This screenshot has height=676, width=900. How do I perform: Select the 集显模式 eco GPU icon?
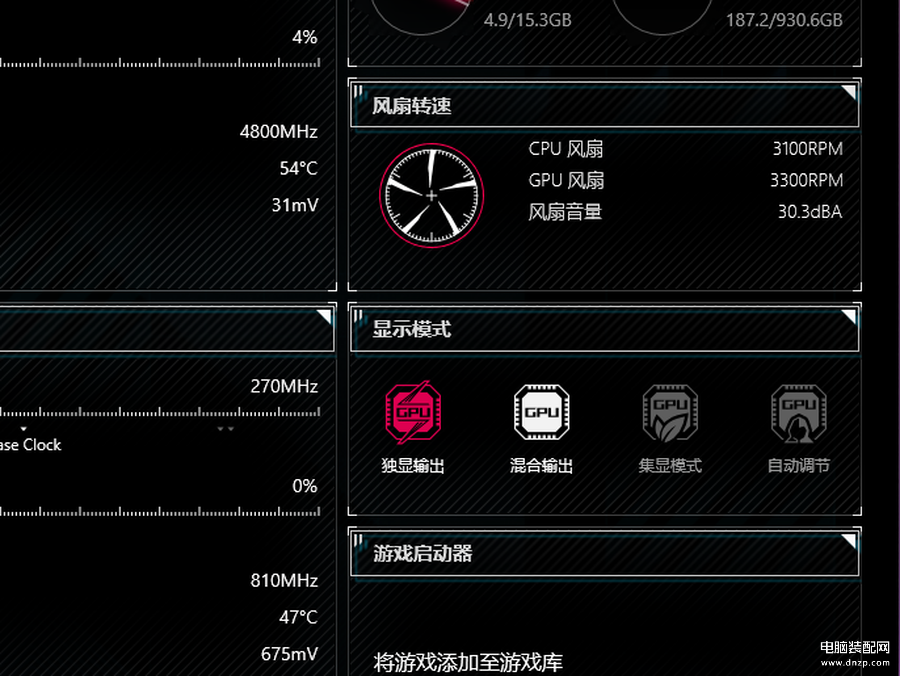pyautogui.click(x=670, y=413)
